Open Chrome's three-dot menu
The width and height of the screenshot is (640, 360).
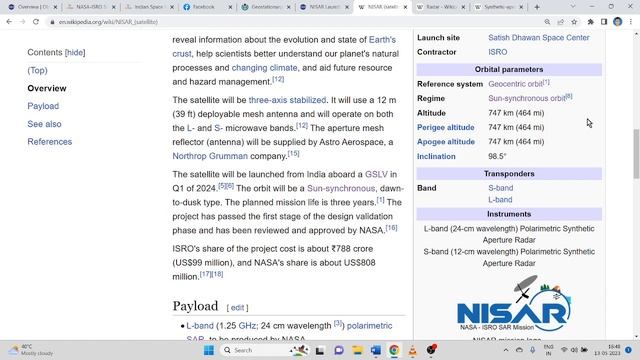pyautogui.click(x=631, y=22)
